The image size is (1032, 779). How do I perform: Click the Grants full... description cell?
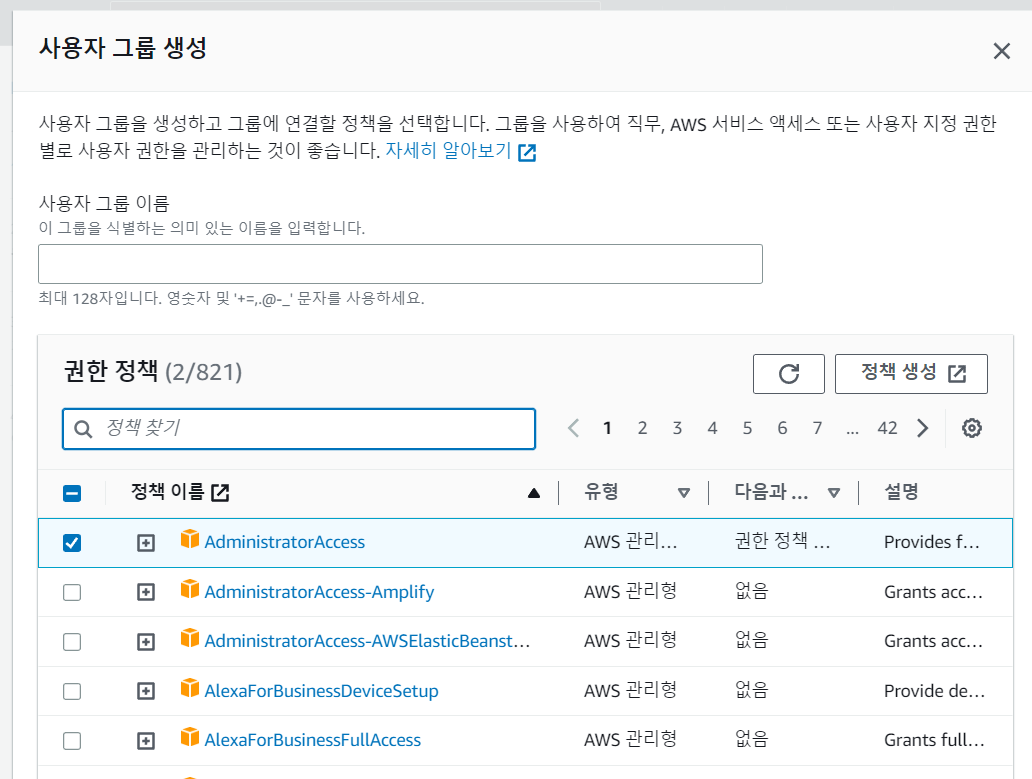(934, 741)
